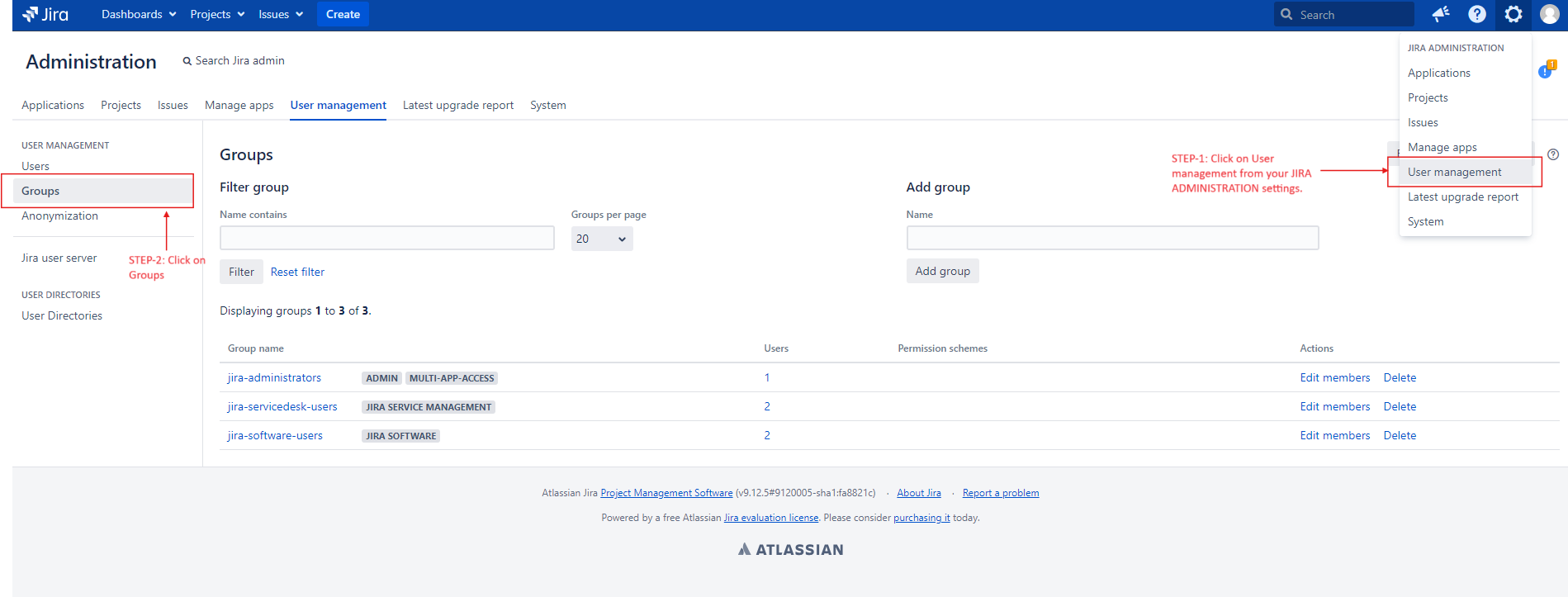Focus the Name contains filter field
1568x597 pixels.
tap(386, 238)
